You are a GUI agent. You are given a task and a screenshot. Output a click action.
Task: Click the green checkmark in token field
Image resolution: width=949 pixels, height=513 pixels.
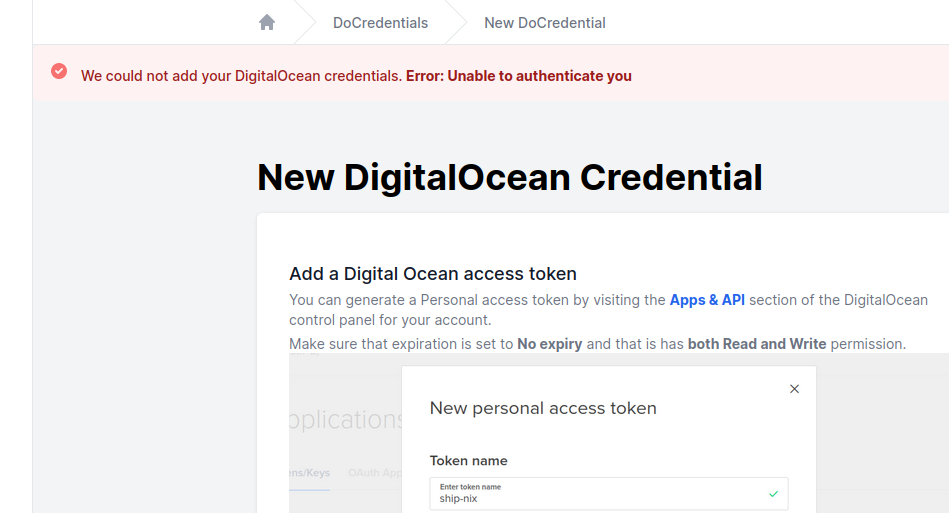773,493
